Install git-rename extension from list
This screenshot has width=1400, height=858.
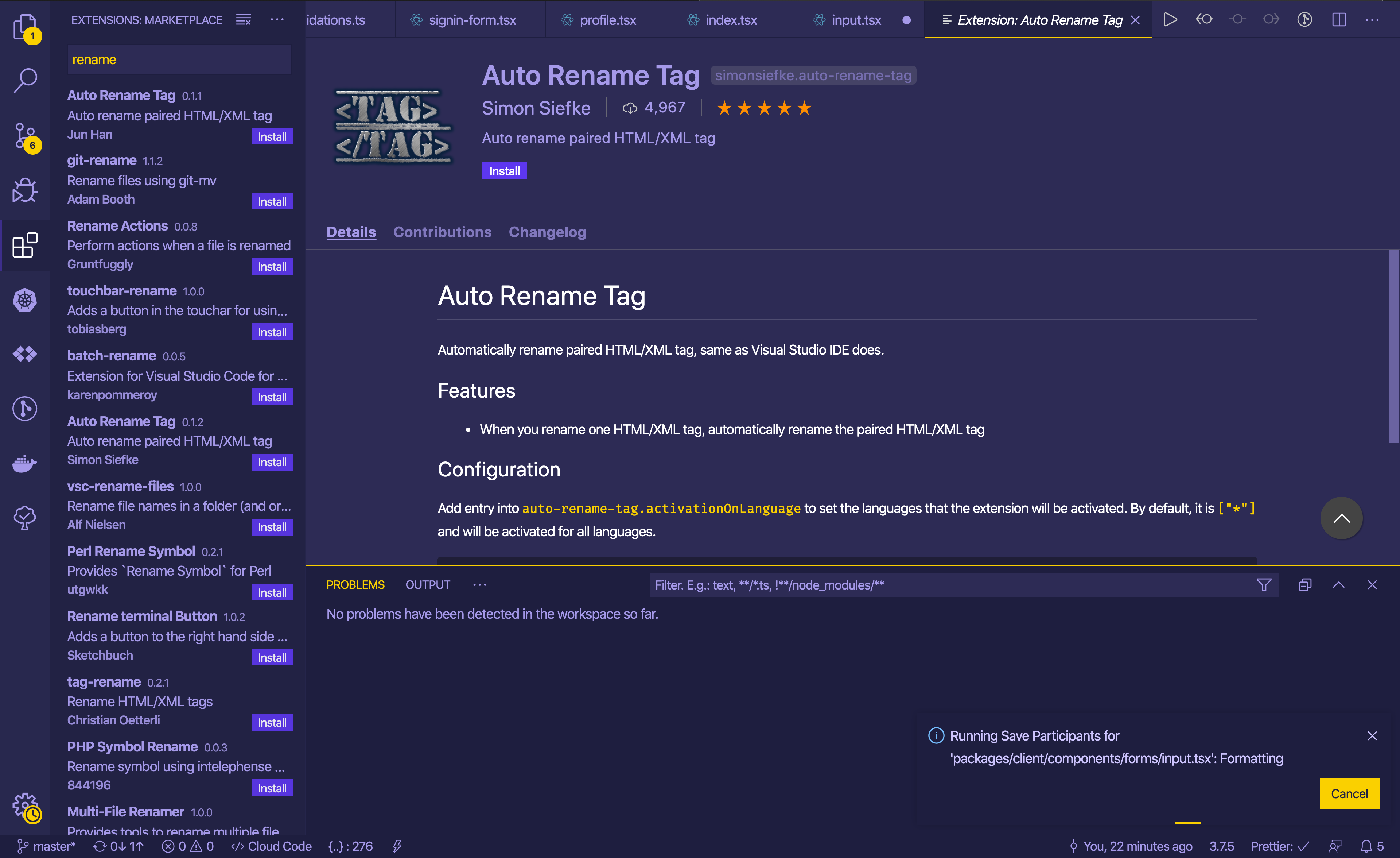[272, 201]
